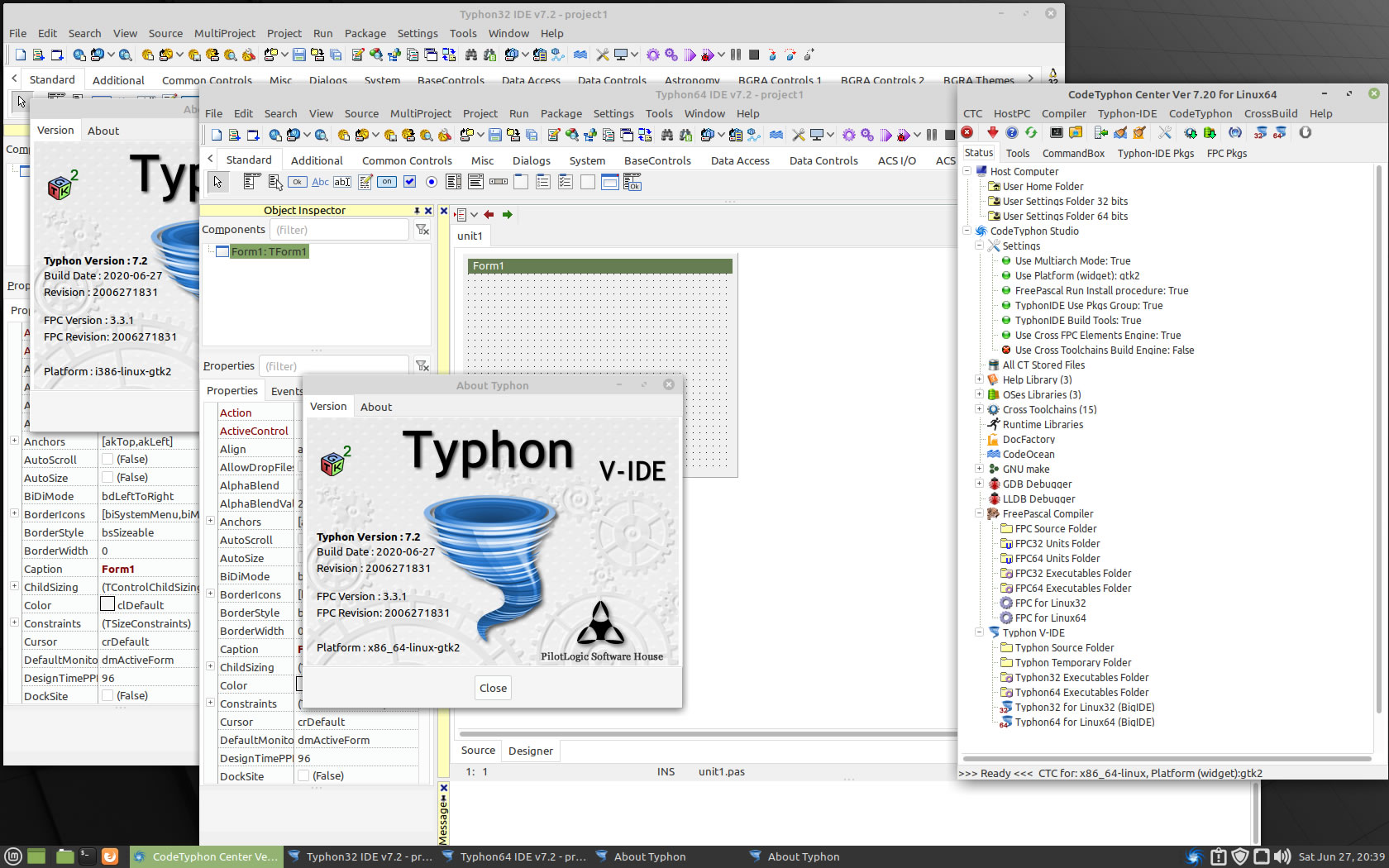Toggle AutoSize checkbox in Typhon32 inspector
1389x868 pixels.
coord(107,478)
